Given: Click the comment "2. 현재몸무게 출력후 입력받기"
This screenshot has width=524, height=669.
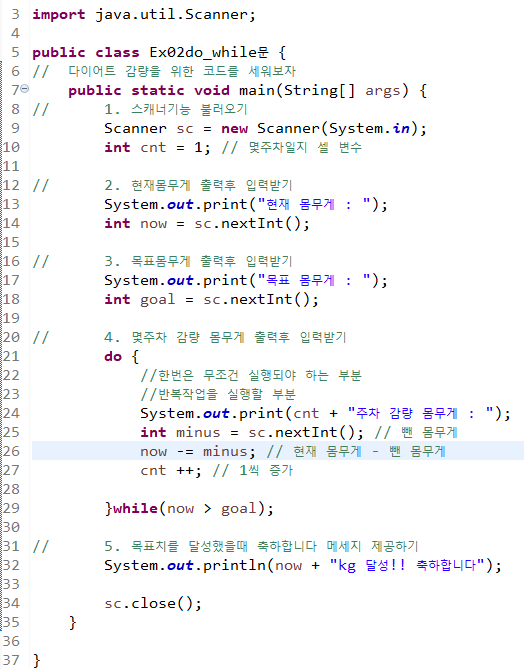Looking at the screenshot, I should pos(198,185).
